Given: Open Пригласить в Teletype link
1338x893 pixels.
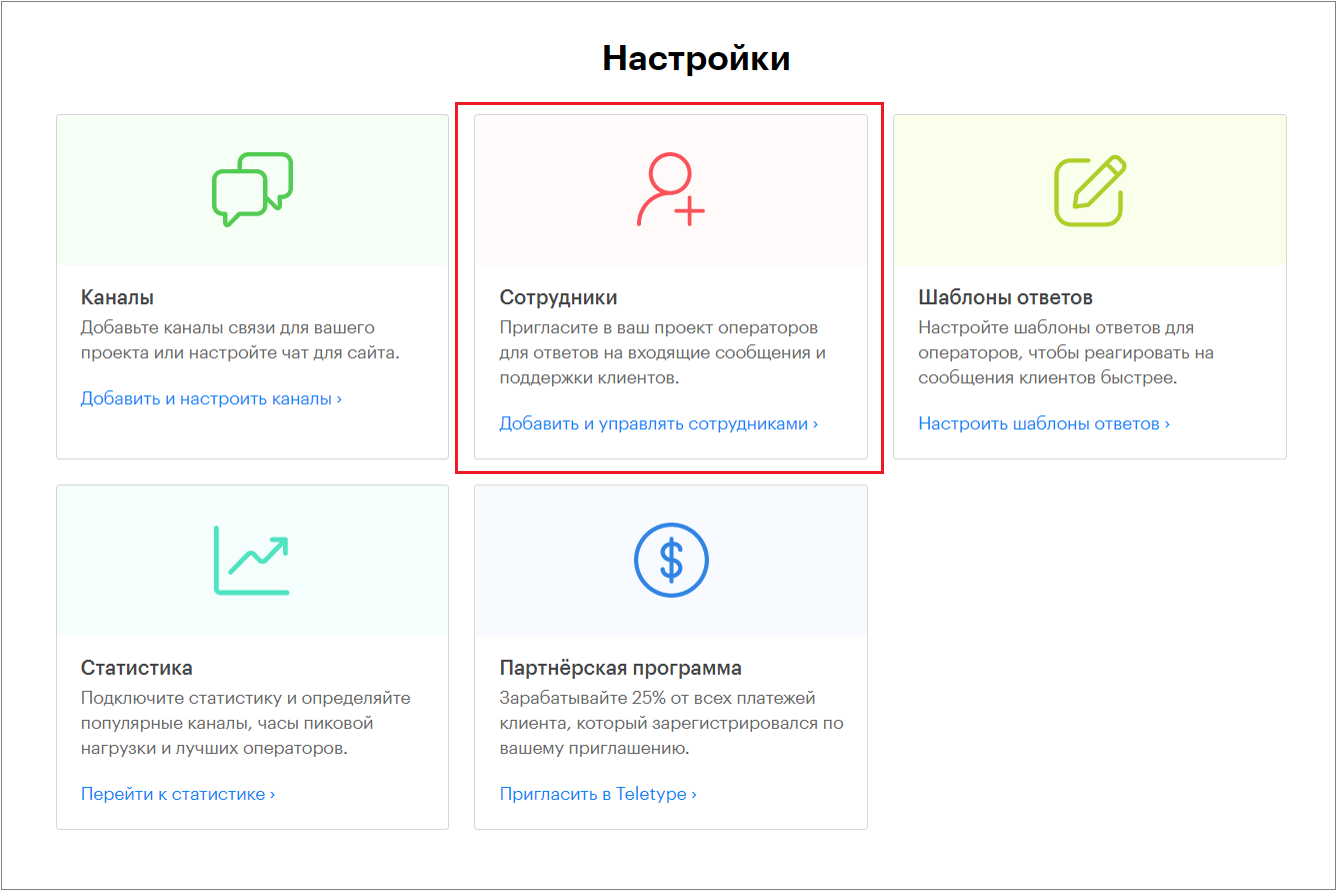Looking at the screenshot, I should click(x=598, y=794).
